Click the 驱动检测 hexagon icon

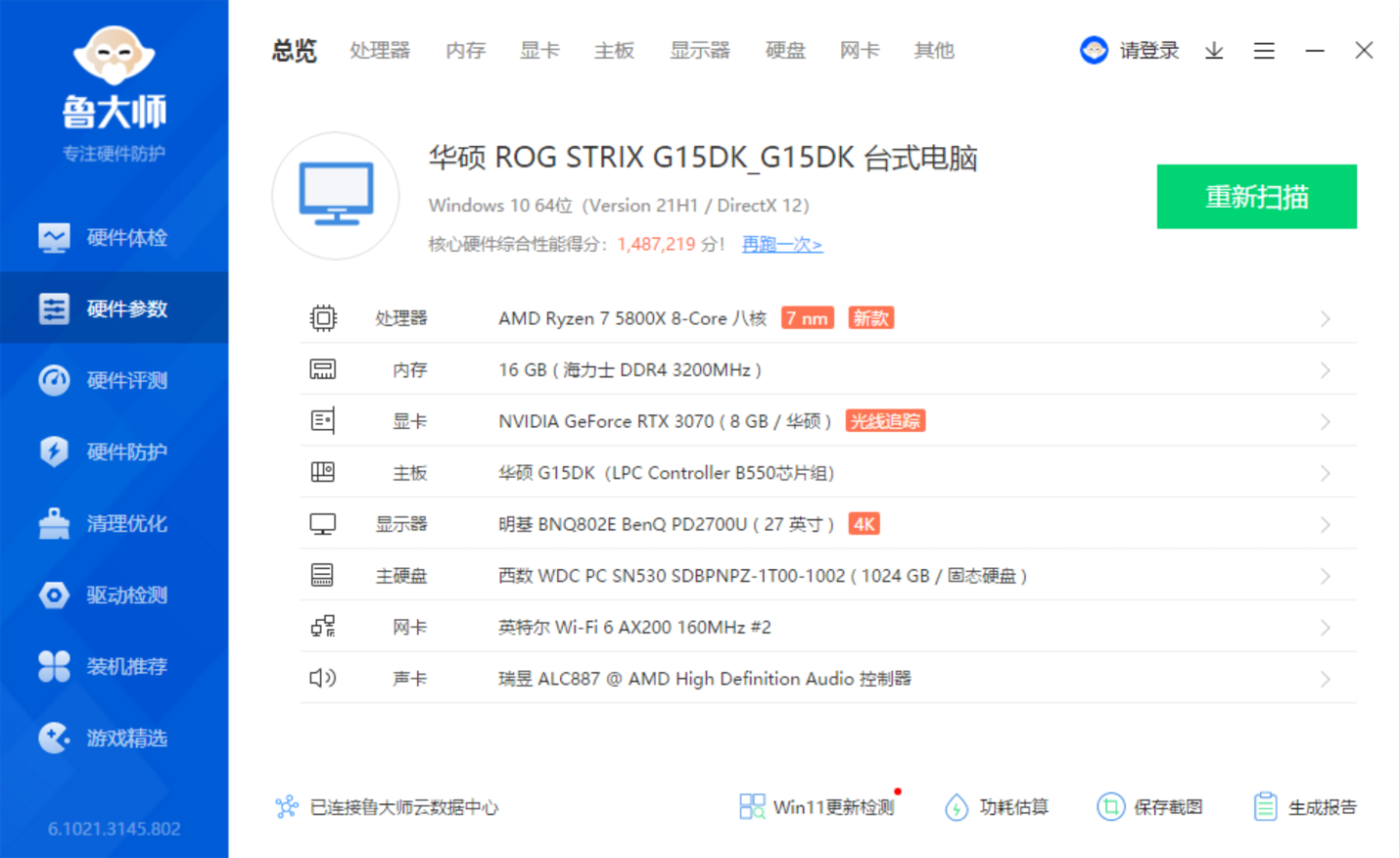(53, 594)
